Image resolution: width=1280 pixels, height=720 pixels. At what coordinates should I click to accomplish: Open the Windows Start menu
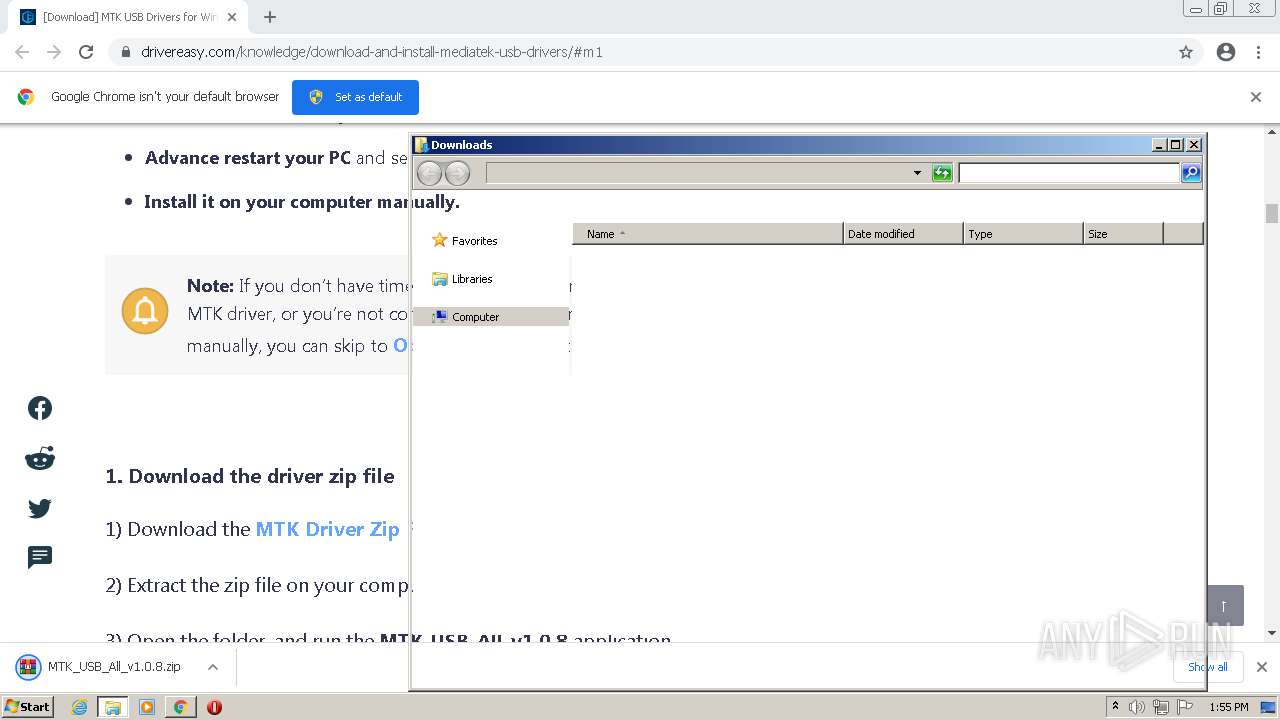click(28, 707)
